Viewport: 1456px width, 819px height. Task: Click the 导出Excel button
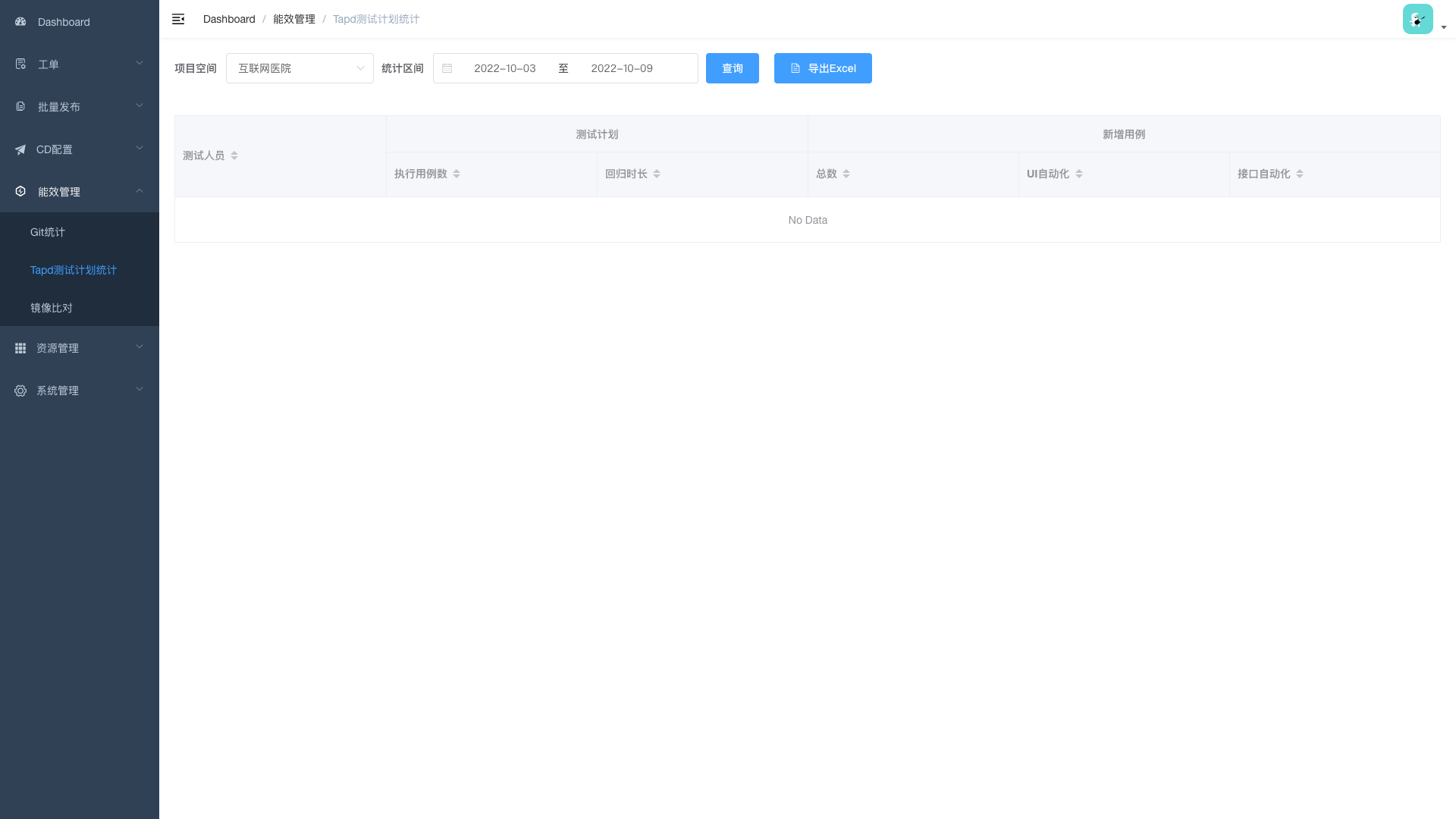click(x=823, y=68)
